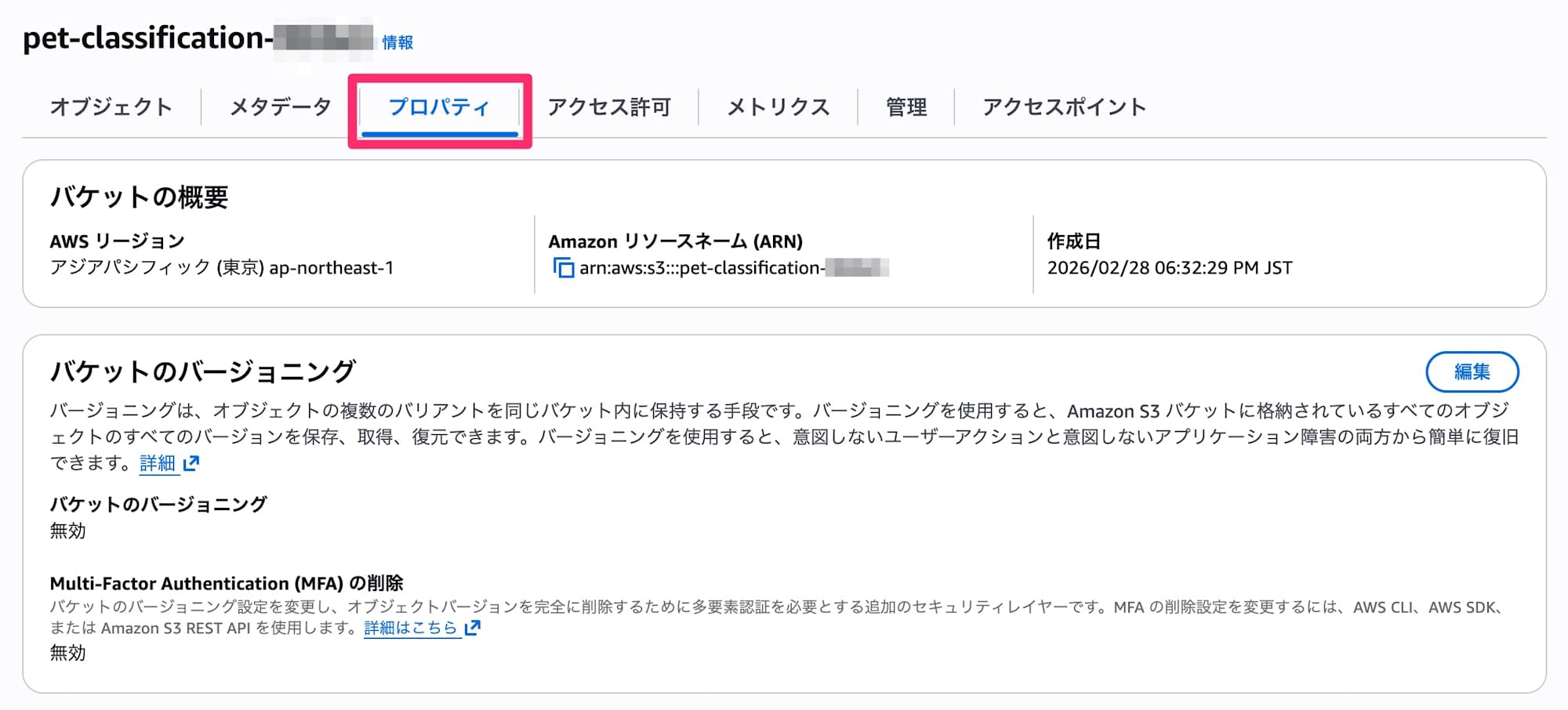Click the Multi-Factor Authentication (MFA) の削除 heading
The image size is (1568, 710).
[x=227, y=583]
